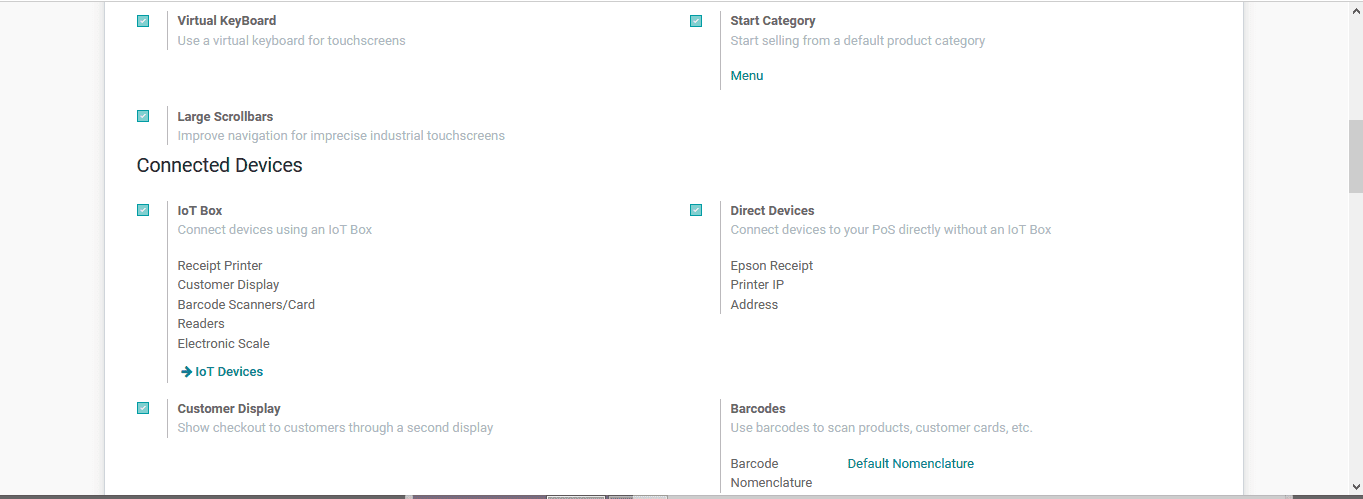
Task: Uncheck the Start Category option
Action: pyautogui.click(x=696, y=21)
